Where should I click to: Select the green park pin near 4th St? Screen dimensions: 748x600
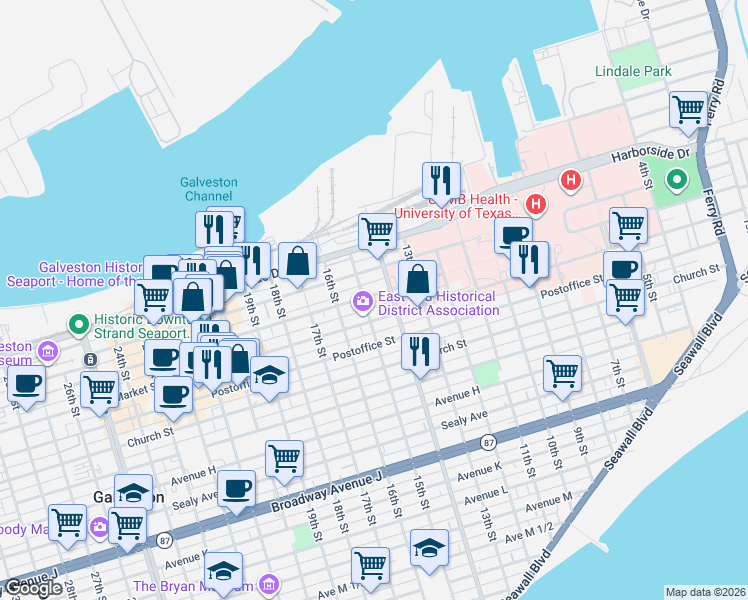676,181
